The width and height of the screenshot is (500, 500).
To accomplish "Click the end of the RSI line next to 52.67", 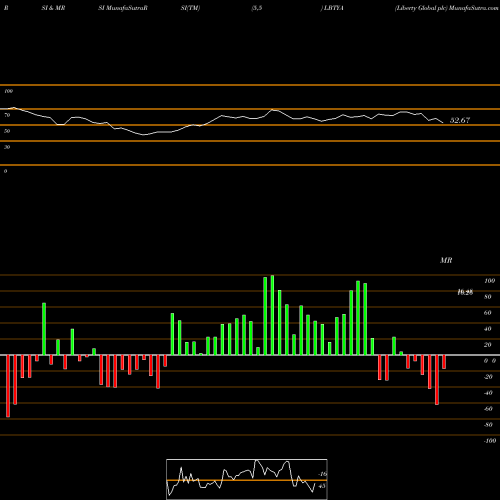I will 442,123.
